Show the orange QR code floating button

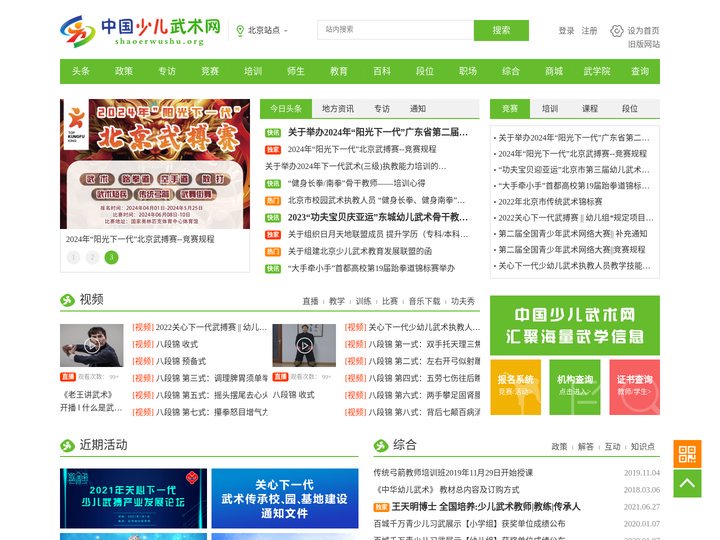click(x=687, y=454)
